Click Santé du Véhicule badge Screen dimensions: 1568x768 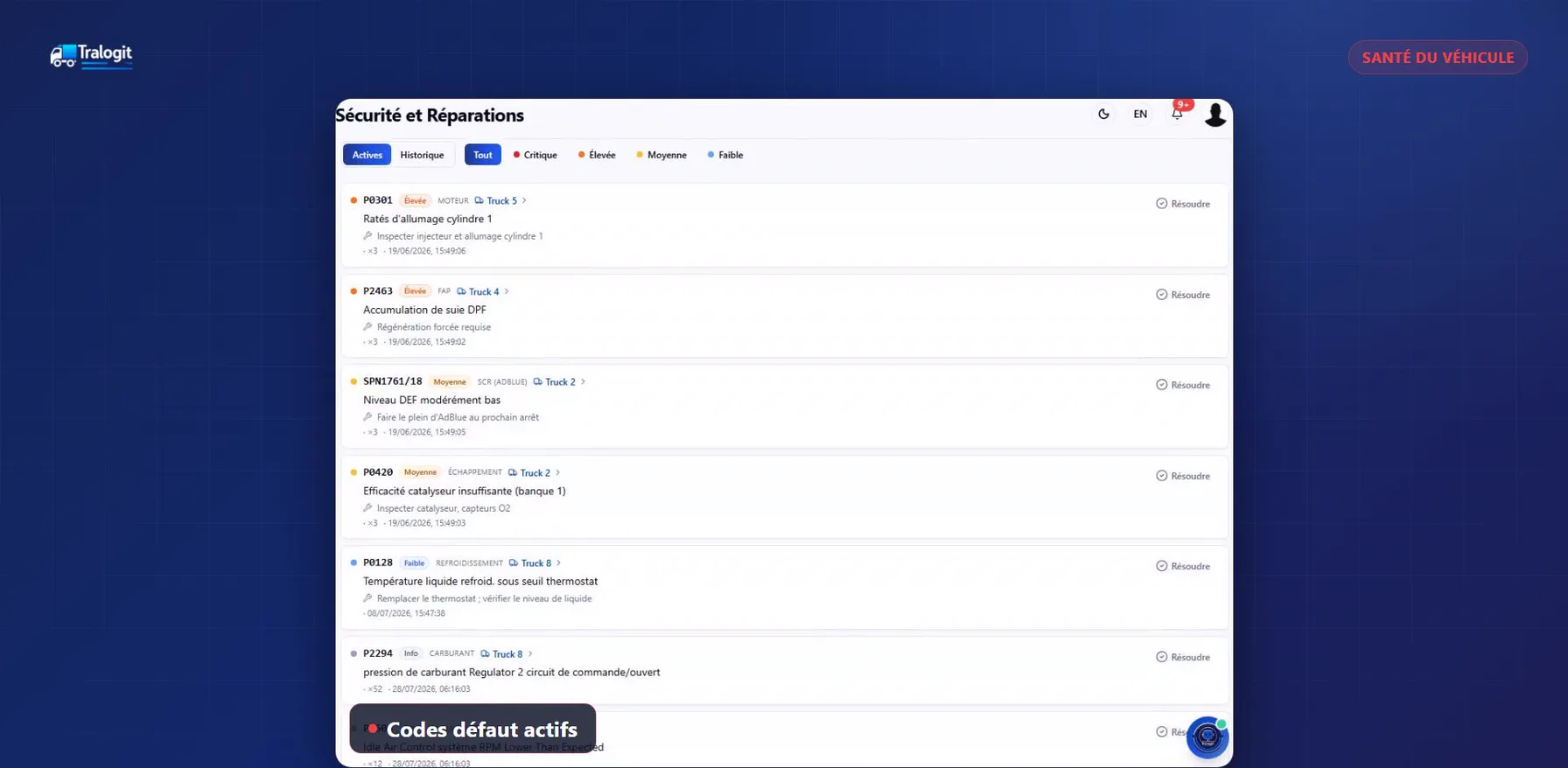pyautogui.click(x=1438, y=58)
